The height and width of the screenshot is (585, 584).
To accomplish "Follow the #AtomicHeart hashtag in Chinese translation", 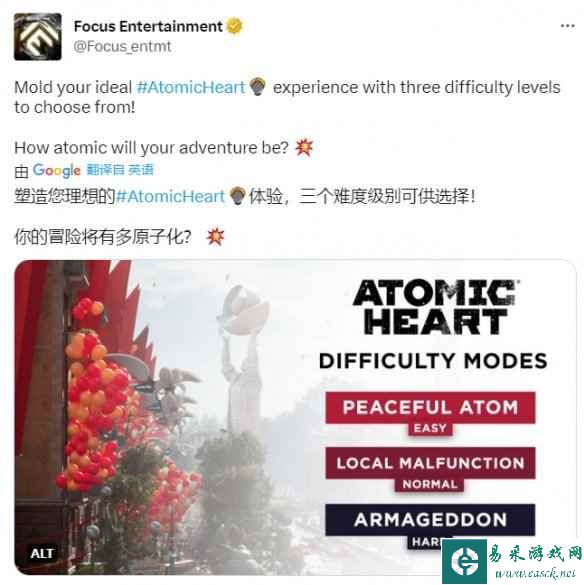I will pyautogui.click(x=170, y=196).
